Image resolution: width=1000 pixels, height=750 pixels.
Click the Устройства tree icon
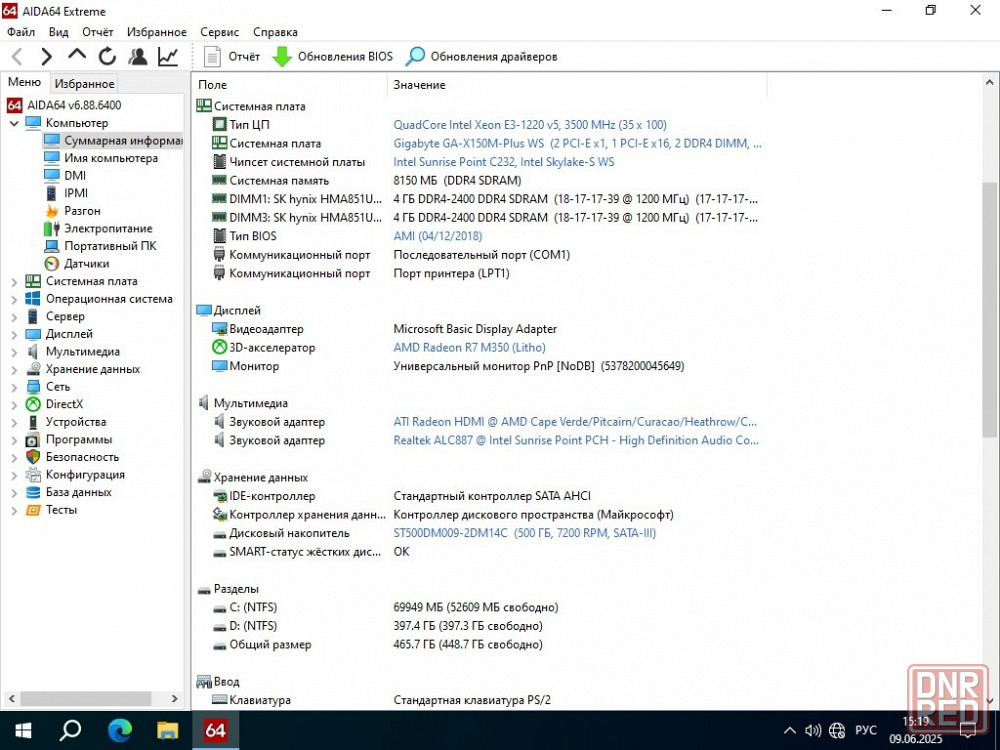(33, 422)
